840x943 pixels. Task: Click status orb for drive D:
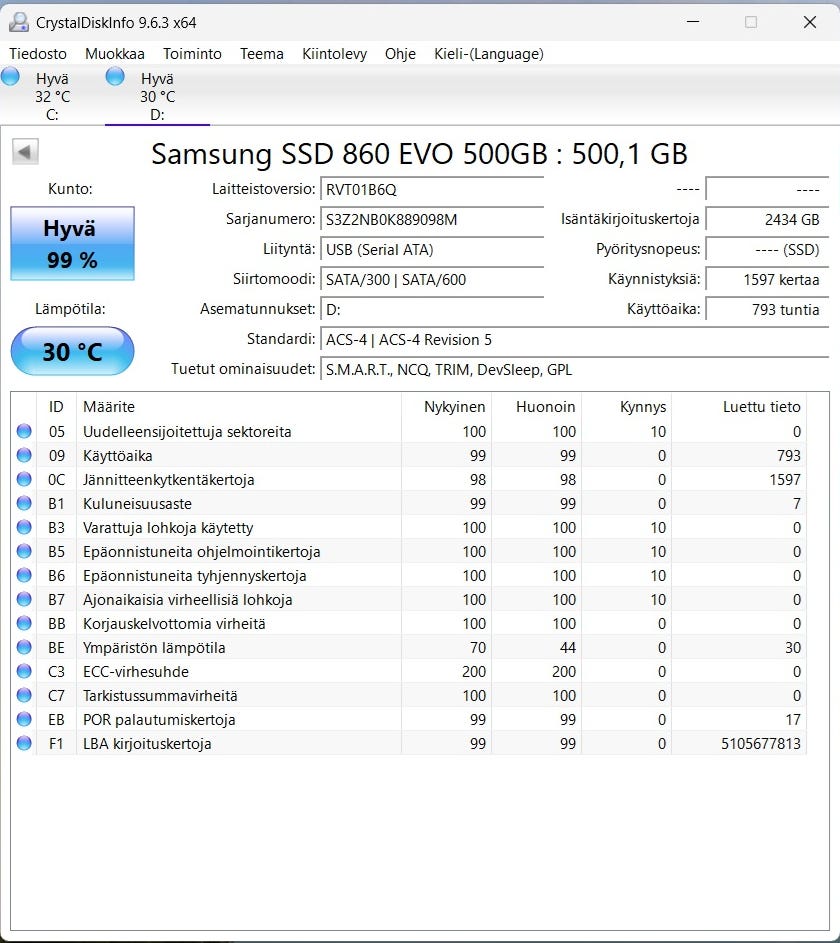coord(115,76)
